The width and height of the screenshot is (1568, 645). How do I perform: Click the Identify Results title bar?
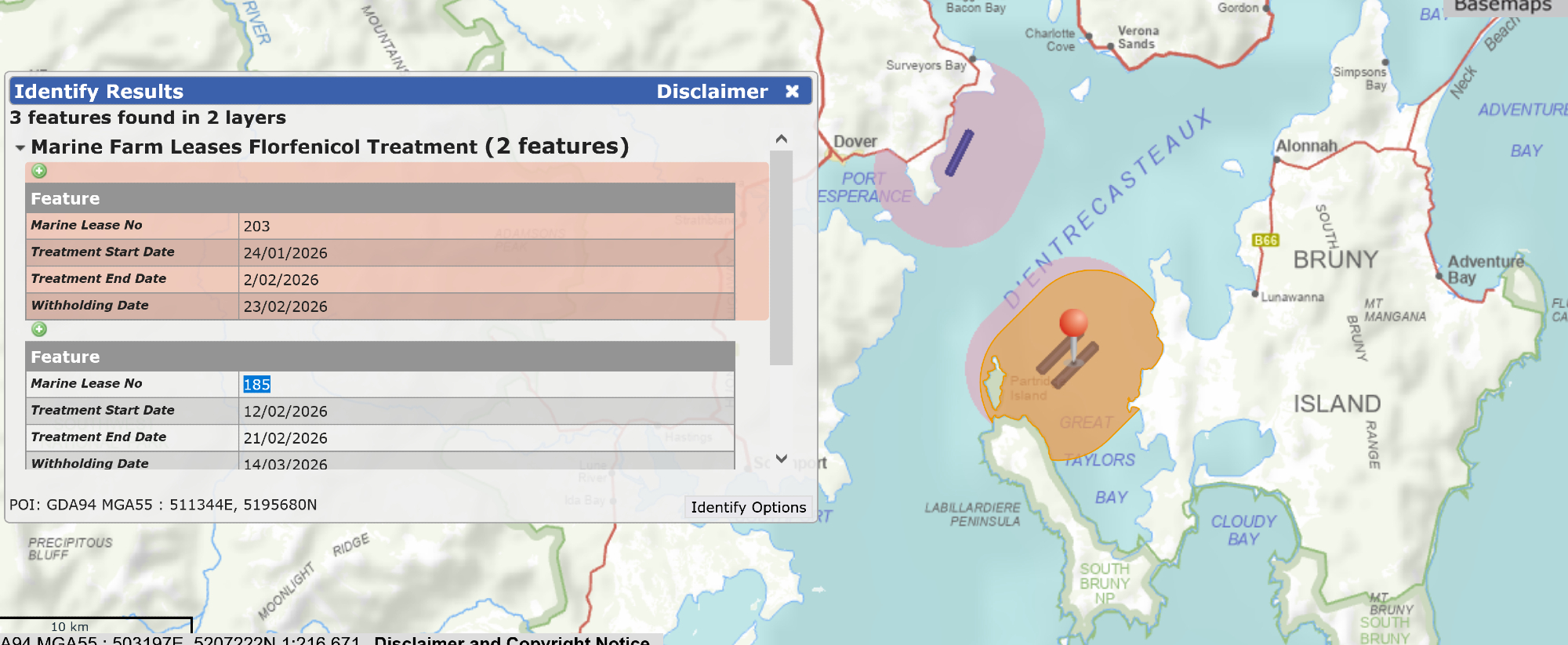(314, 92)
